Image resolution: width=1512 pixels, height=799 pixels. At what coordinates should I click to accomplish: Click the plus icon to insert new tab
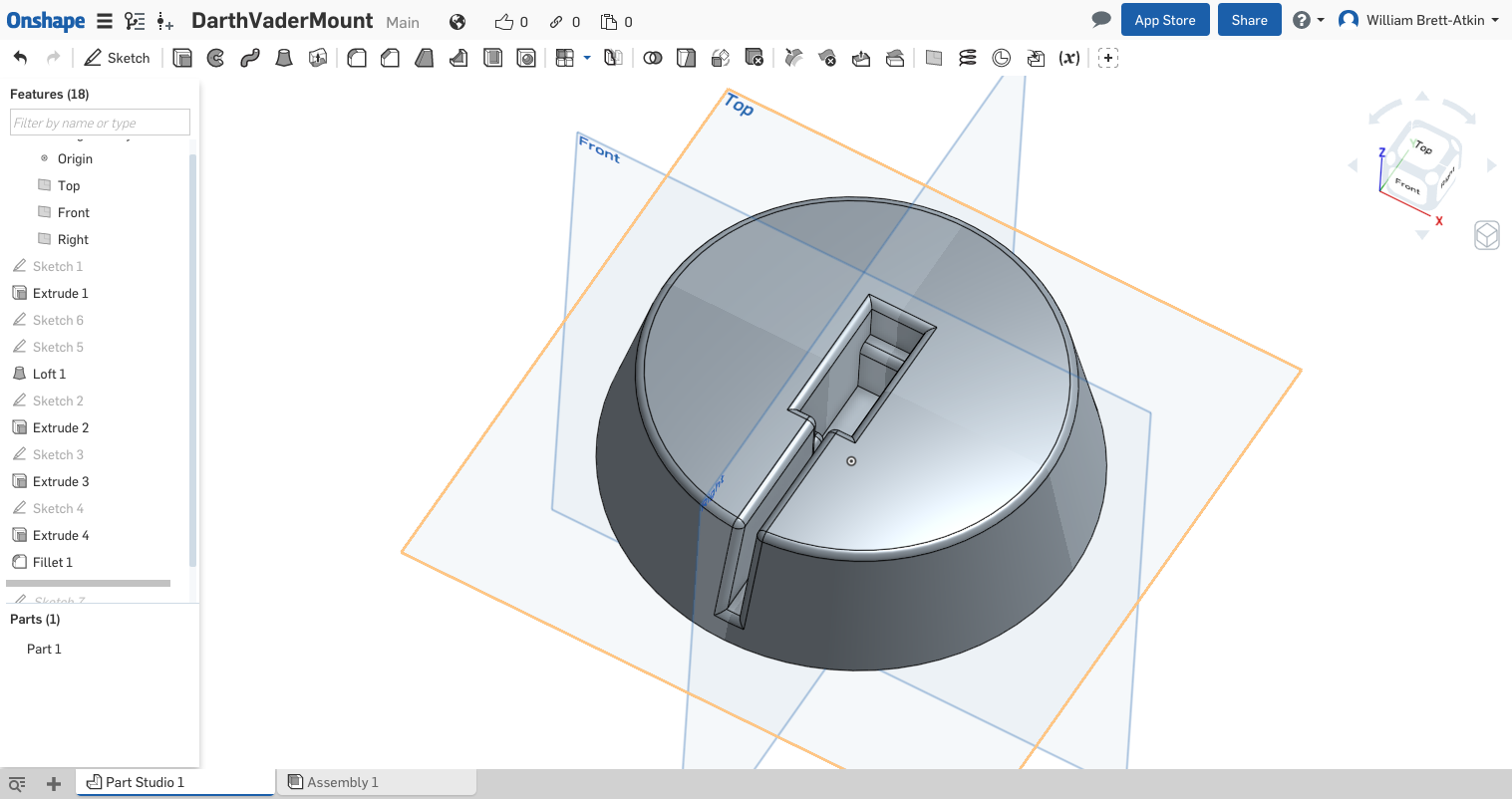pyautogui.click(x=54, y=784)
